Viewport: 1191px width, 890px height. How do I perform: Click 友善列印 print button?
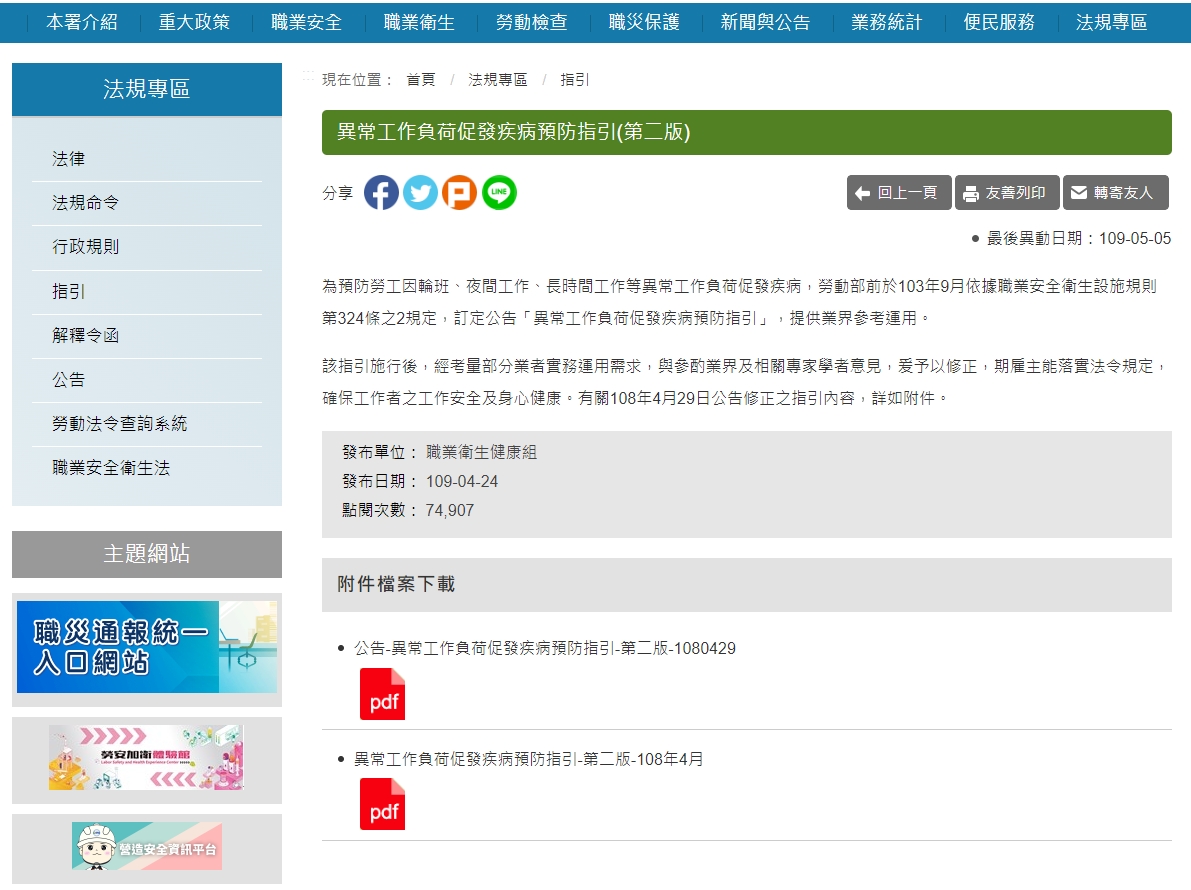coord(1005,193)
